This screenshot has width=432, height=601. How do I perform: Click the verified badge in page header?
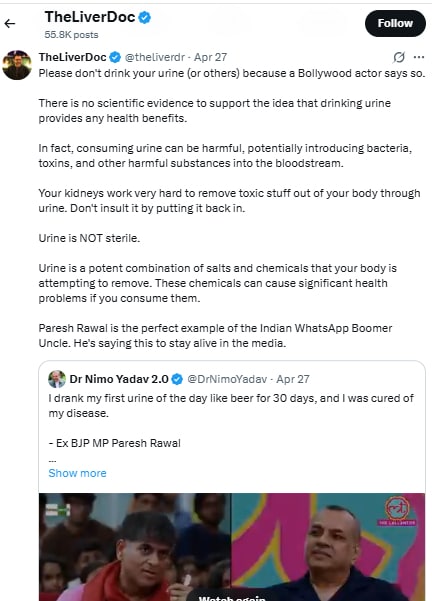click(145, 18)
